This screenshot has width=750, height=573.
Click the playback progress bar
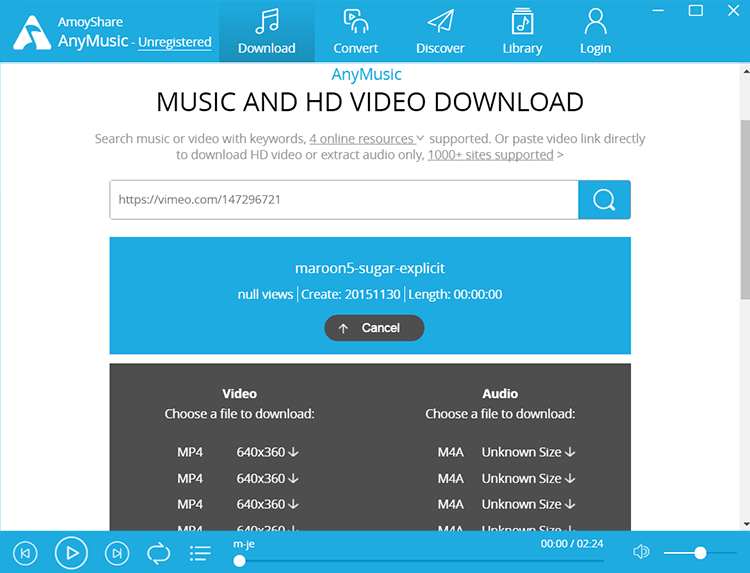click(419, 561)
